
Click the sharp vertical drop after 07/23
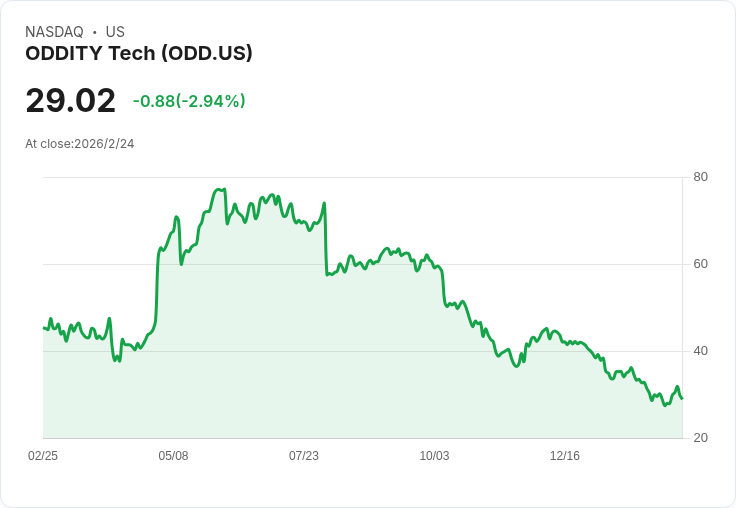coord(326,240)
